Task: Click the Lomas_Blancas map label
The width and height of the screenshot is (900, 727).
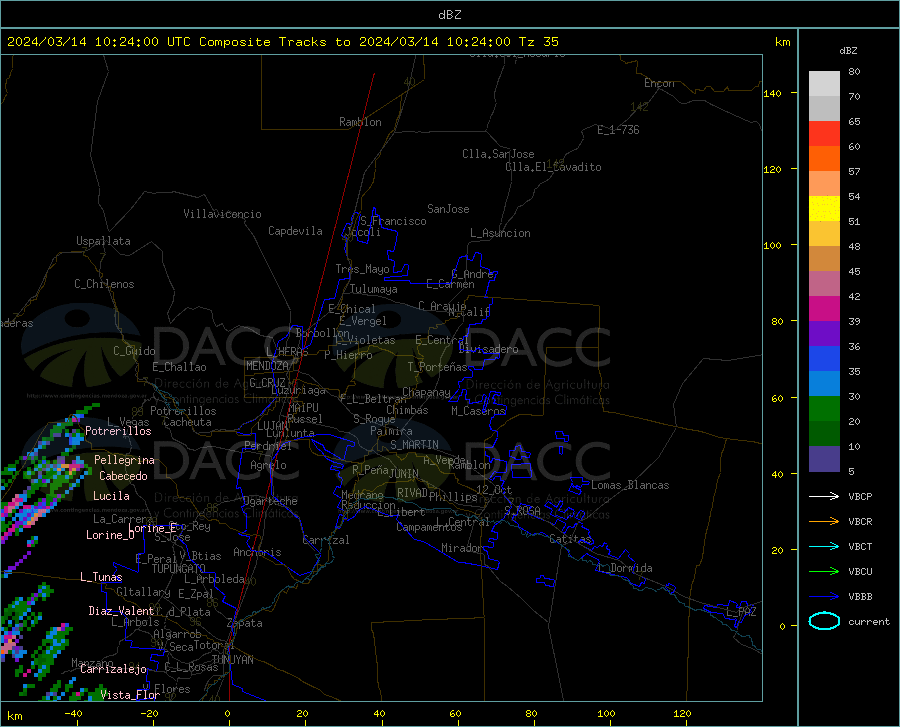Action: tap(630, 485)
